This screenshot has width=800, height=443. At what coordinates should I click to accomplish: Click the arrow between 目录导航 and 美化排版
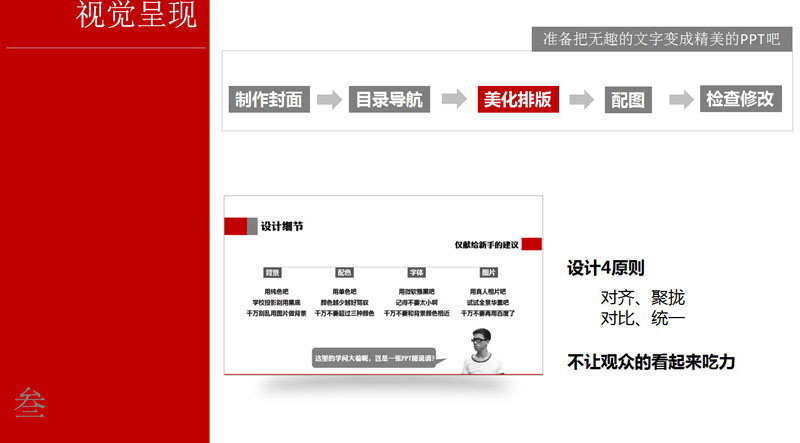click(x=453, y=98)
